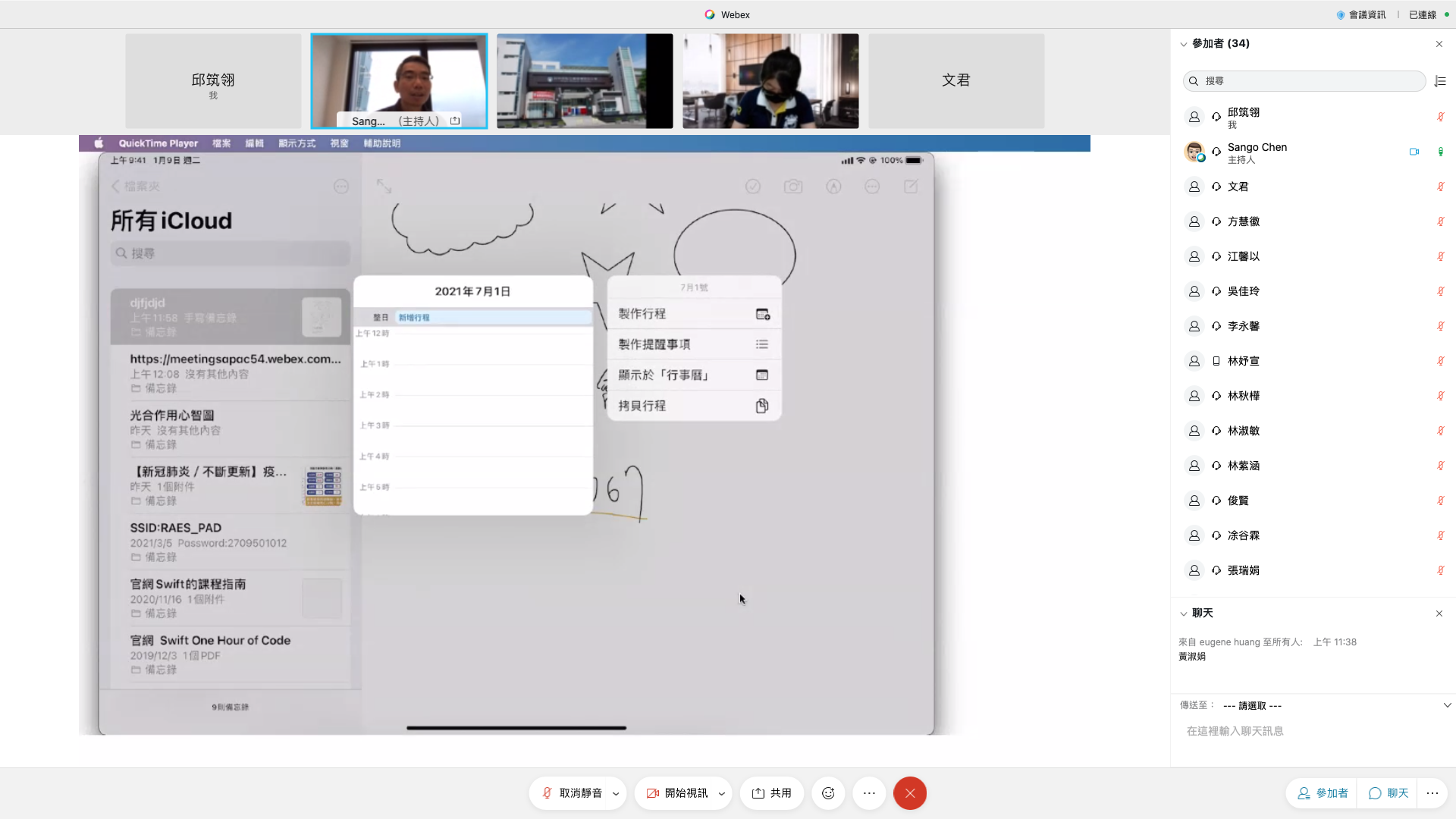Click the meeting info shield icon
The image size is (1456, 819).
[x=1341, y=14]
